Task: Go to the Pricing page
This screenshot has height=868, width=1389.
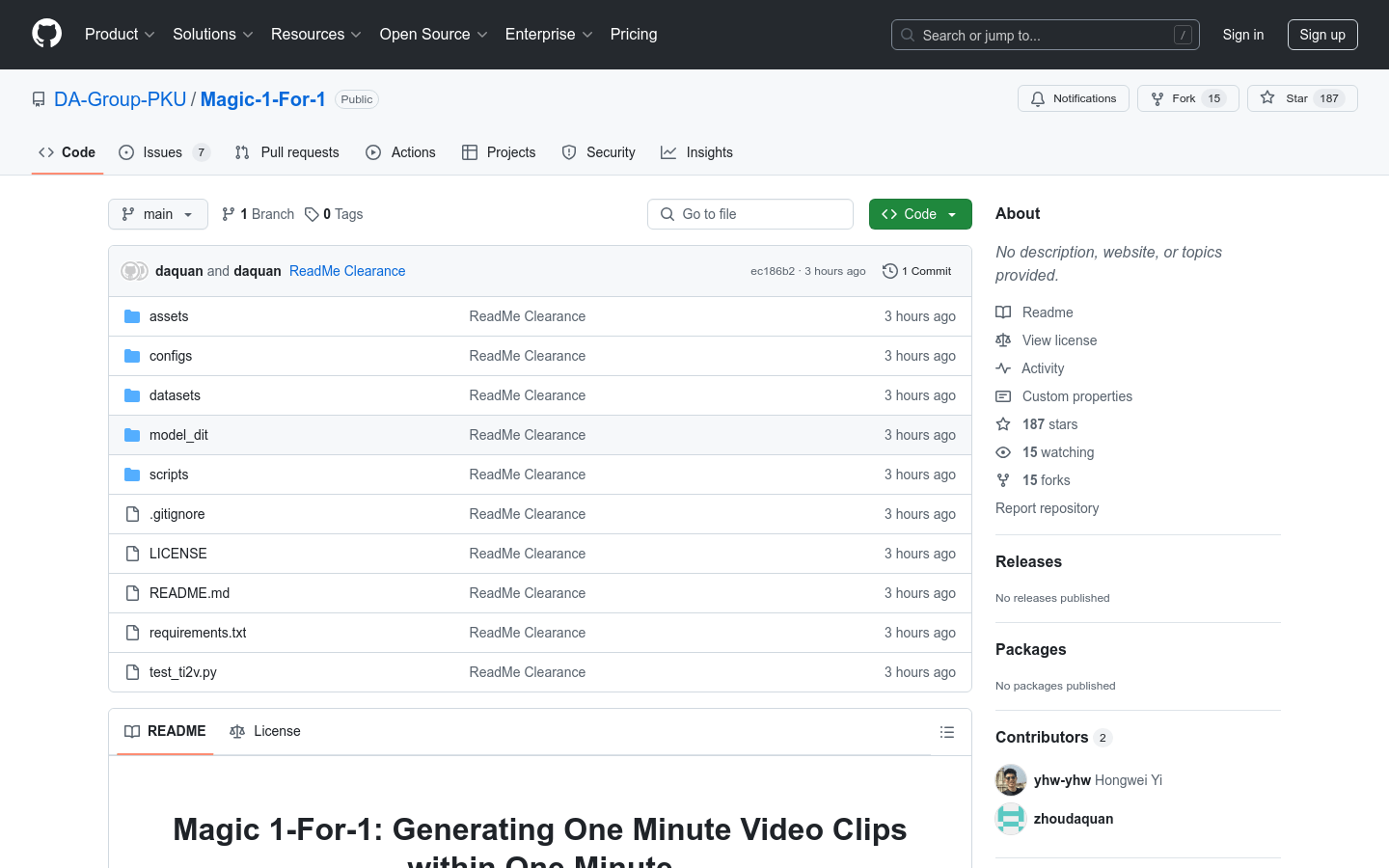Action: [x=634, y=34]
